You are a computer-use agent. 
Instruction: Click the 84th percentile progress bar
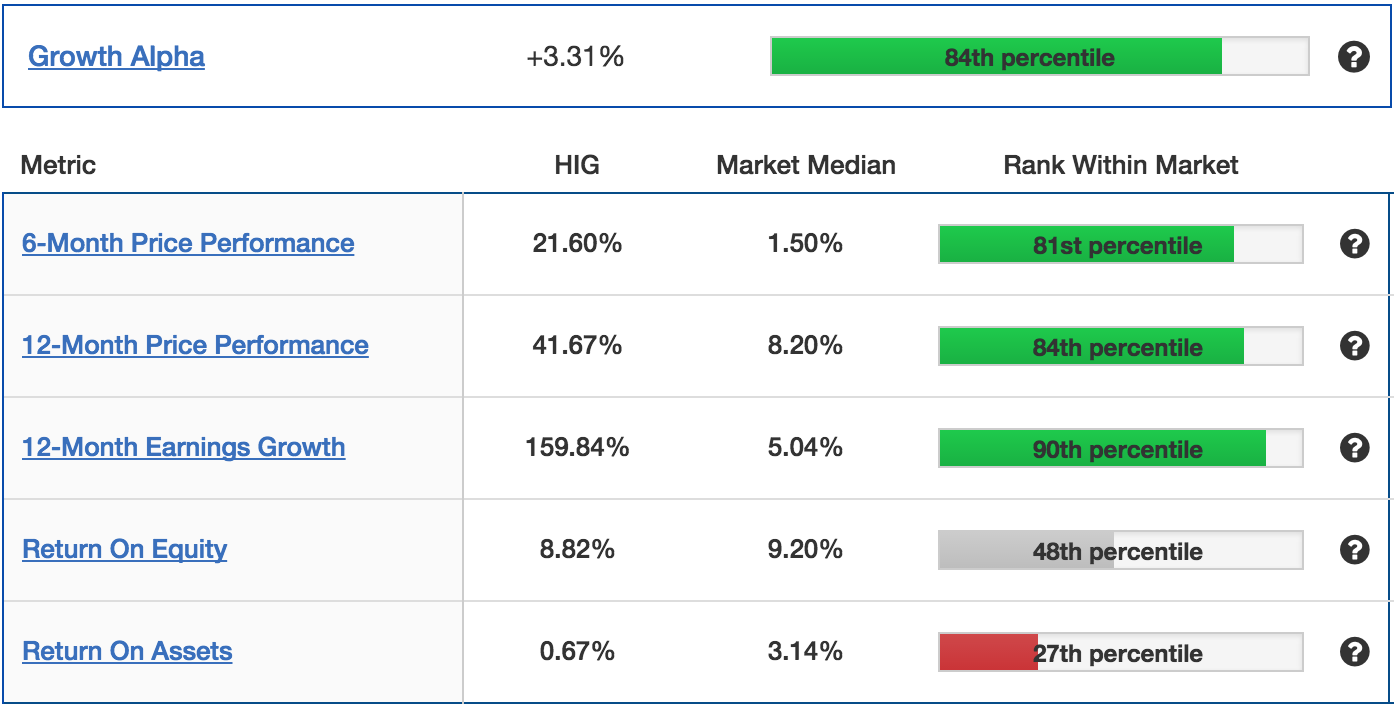click(1040, 57)
